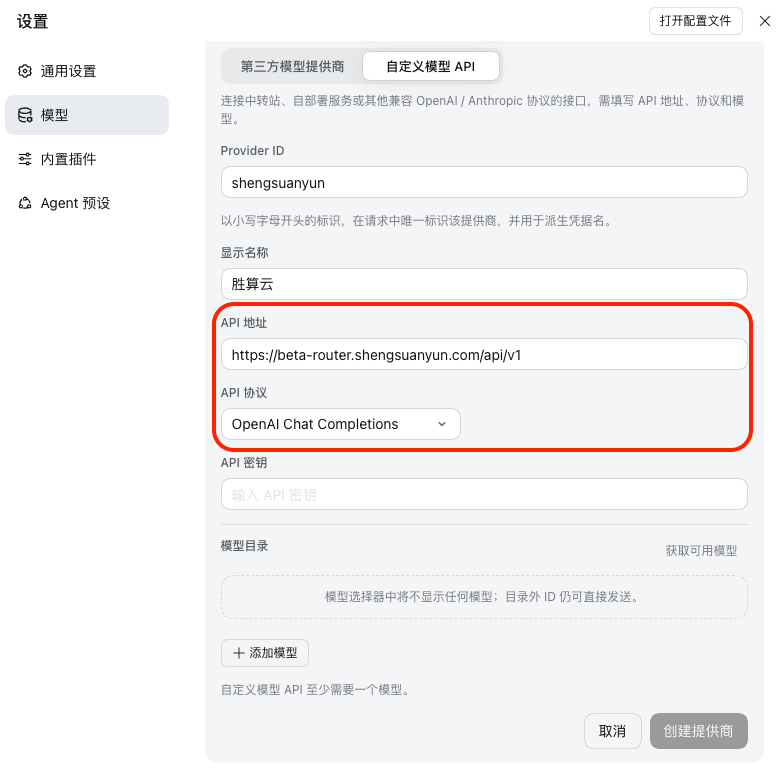Click the chevron arrow of OpenAI Chat Completions
This screenshot has width=782, height=779.
[442, 424]
